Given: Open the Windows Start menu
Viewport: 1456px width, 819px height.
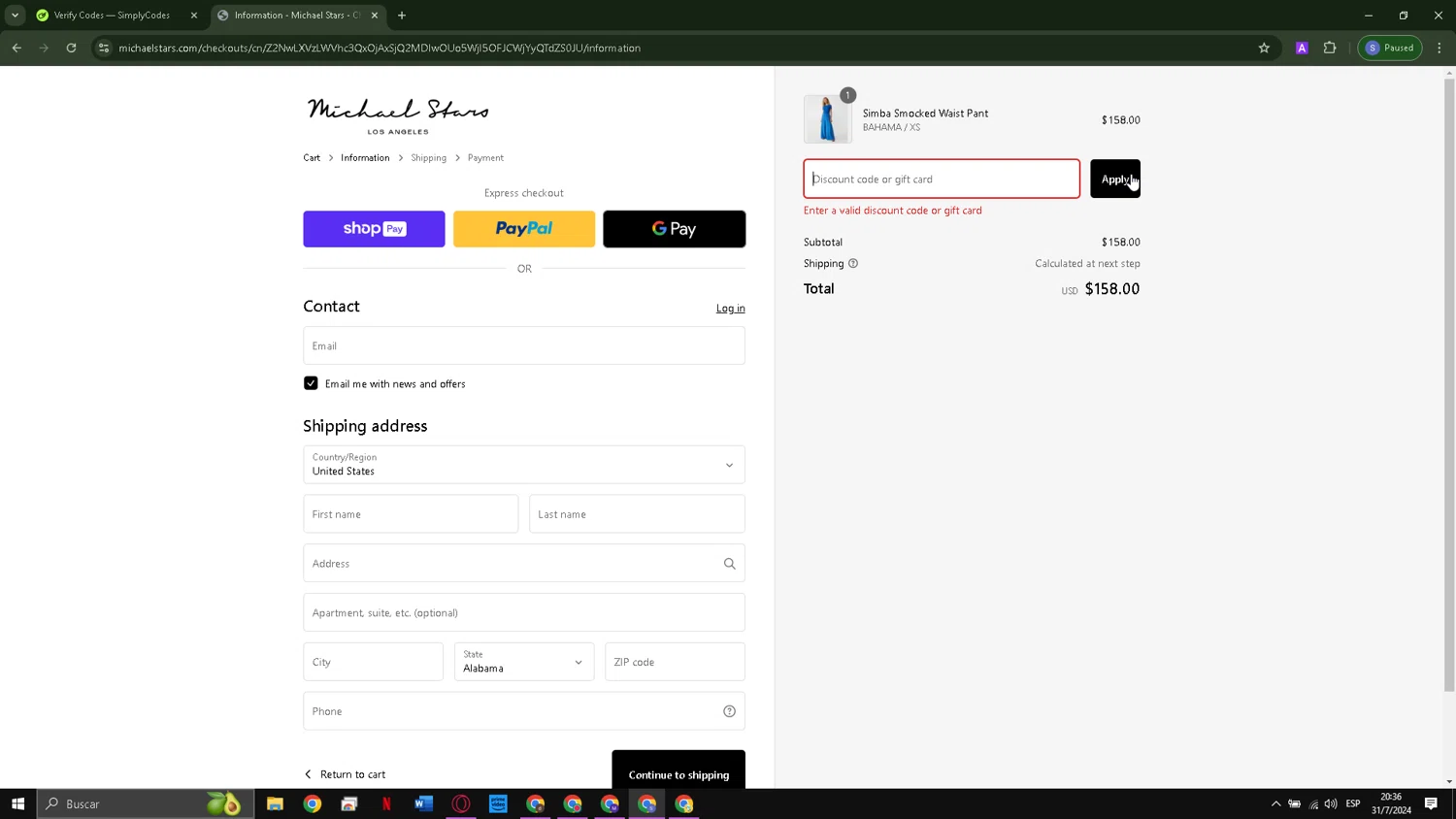Looking at the screenshot, I should [x=17, y=803].
